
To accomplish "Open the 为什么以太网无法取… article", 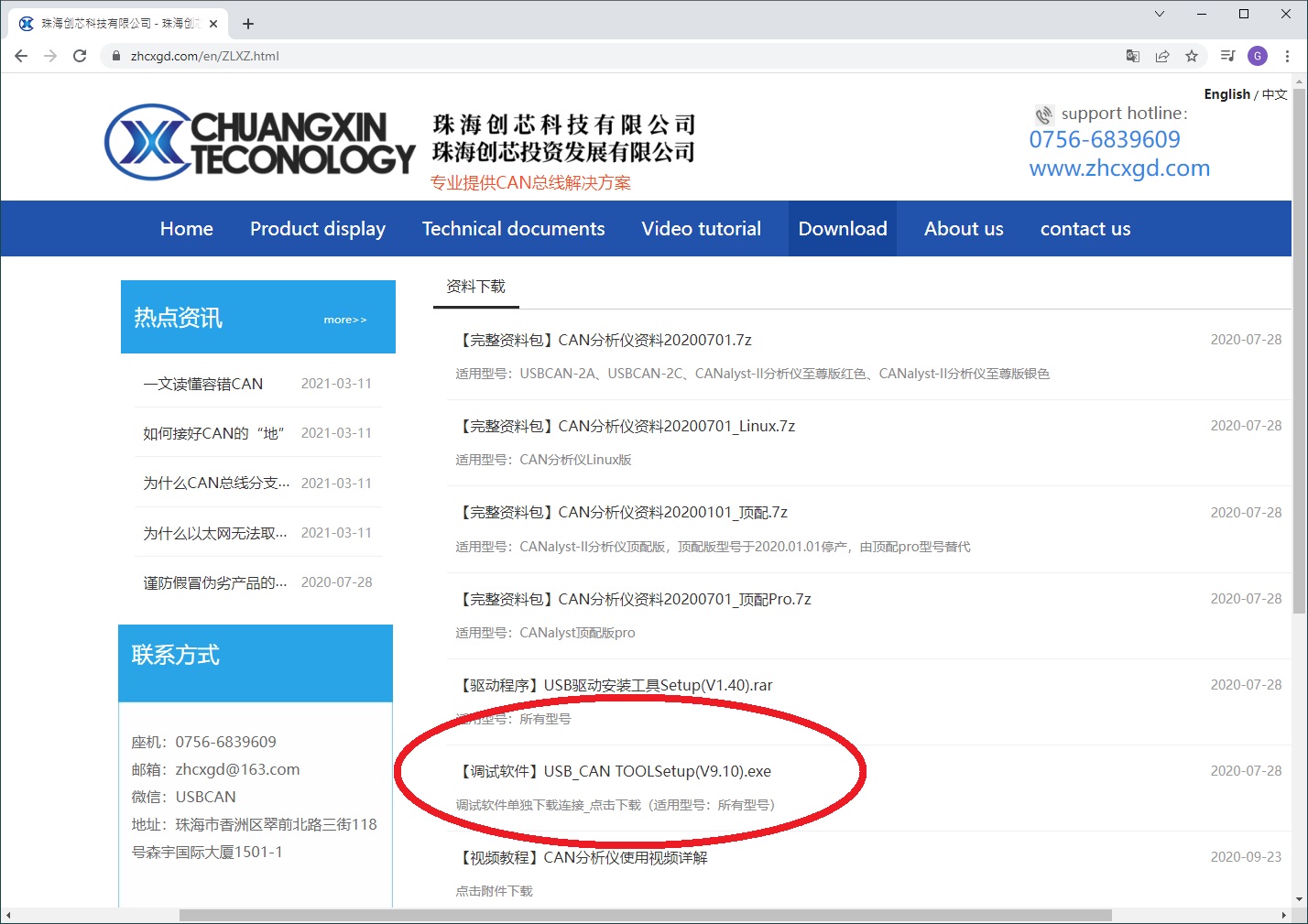I will [x=215, y=533].
